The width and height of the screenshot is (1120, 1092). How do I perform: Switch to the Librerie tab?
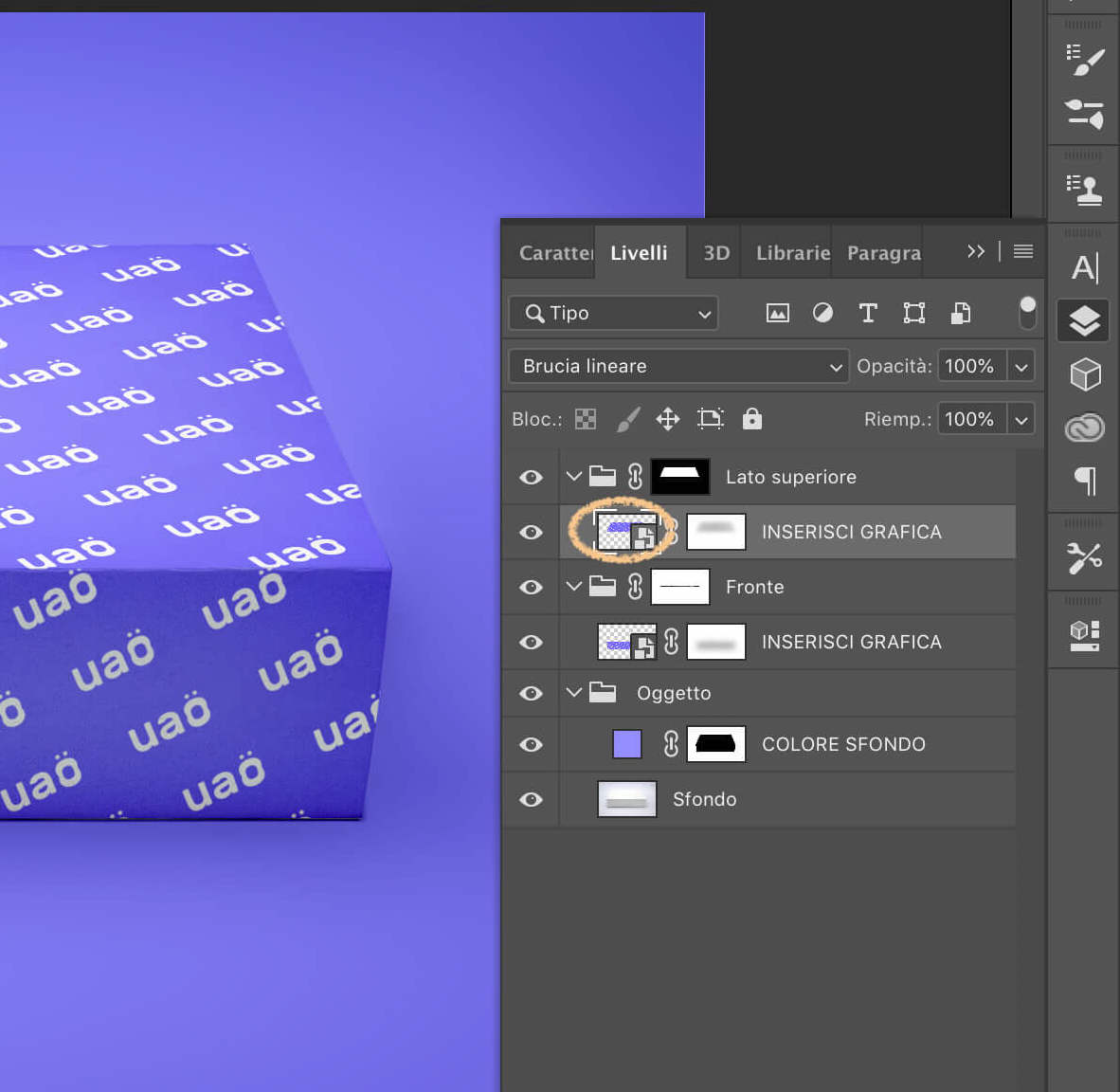[x=792, y=253]
